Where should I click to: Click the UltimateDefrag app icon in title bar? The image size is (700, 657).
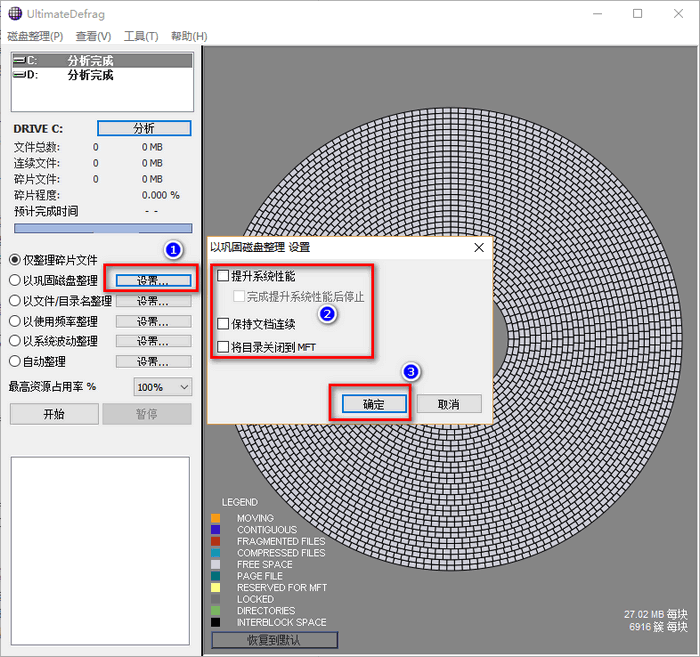click(x=15, y=14)
